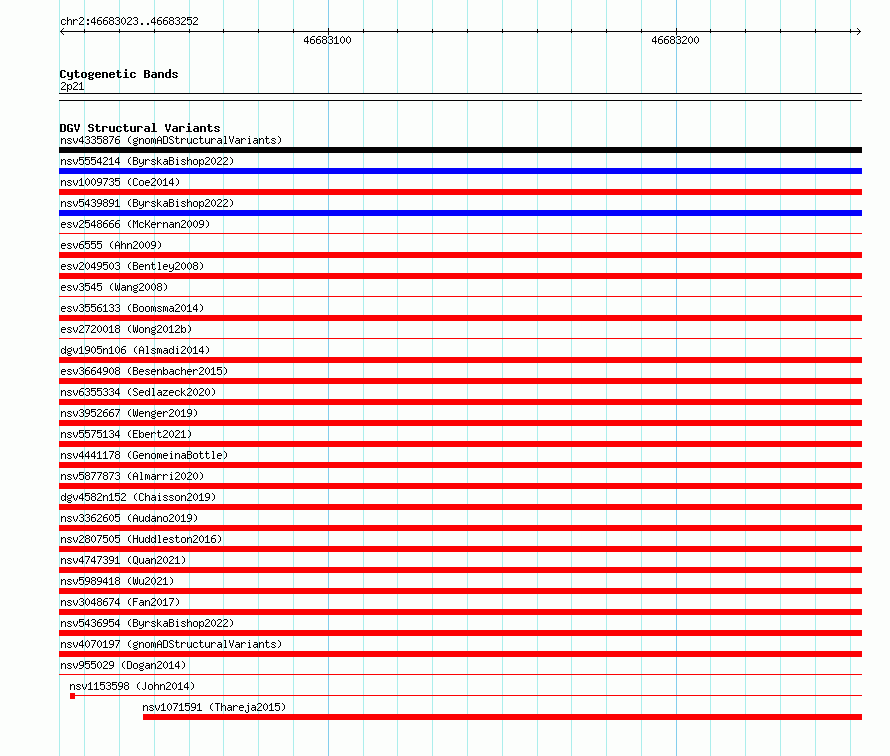Screen dimensions: 890x756
Task: Select esv2049503 Bentley2008 label
Action: 132,266
